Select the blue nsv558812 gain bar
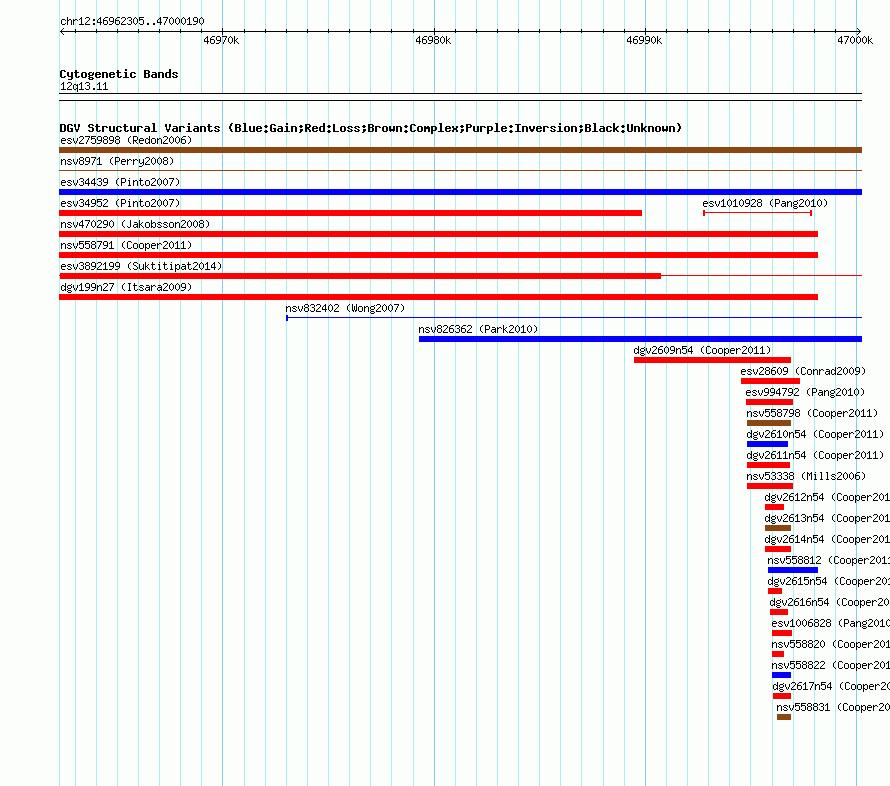The width and height of the screenshot is (890, 786). [x=793, y=570]
